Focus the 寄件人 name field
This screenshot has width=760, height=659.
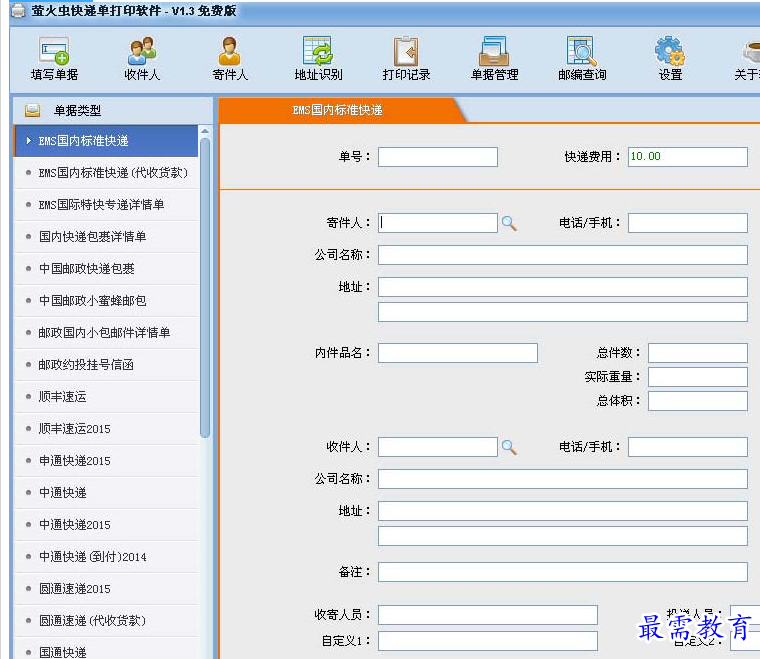438,223
